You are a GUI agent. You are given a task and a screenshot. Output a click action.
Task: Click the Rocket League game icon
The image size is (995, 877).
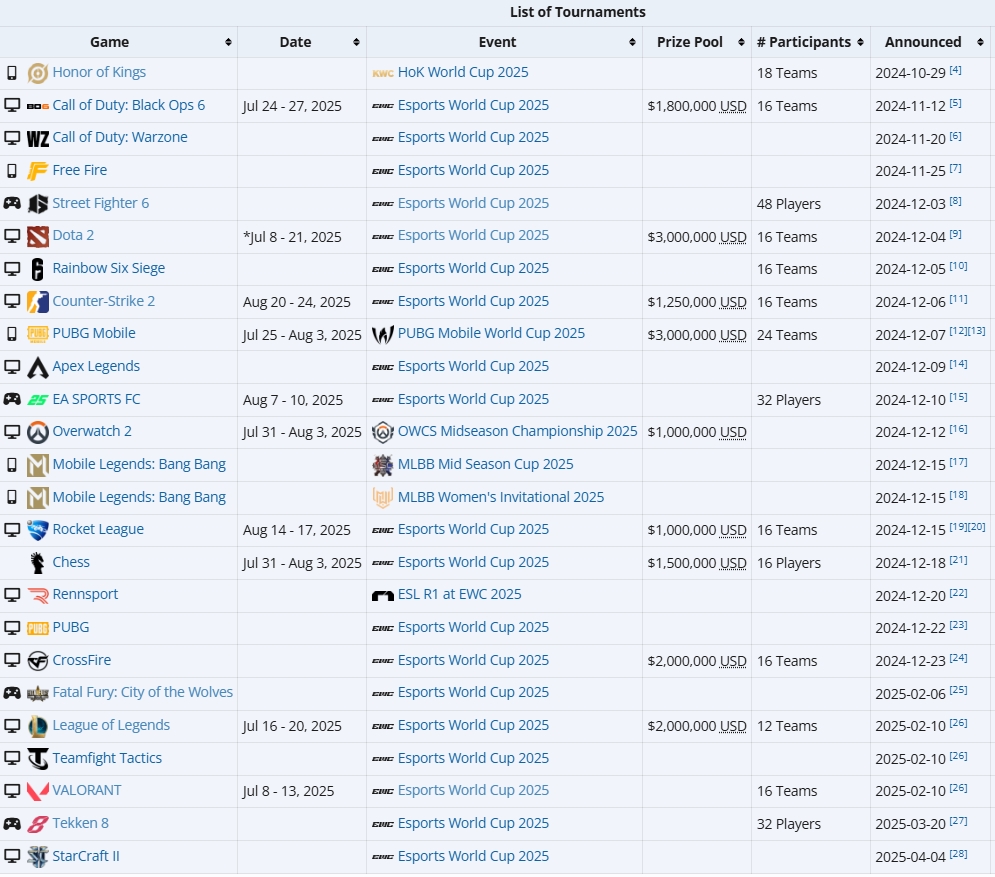click(38, 530)
